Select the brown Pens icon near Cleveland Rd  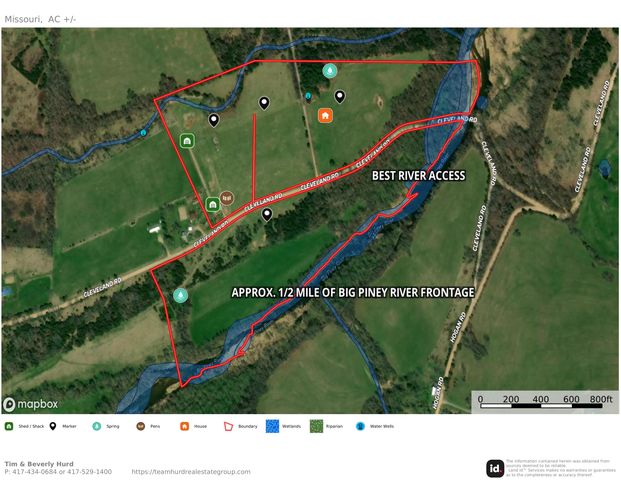click(227, 198)
